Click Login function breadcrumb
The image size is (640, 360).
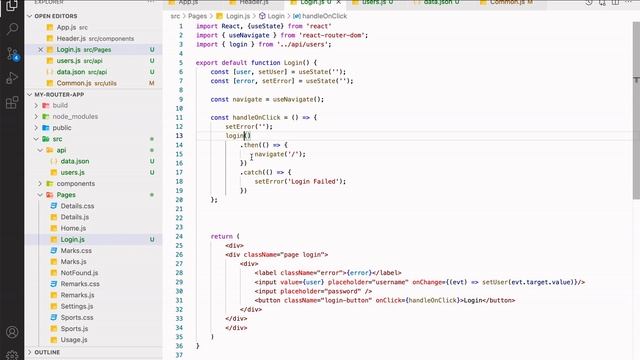tap(272, 16)
